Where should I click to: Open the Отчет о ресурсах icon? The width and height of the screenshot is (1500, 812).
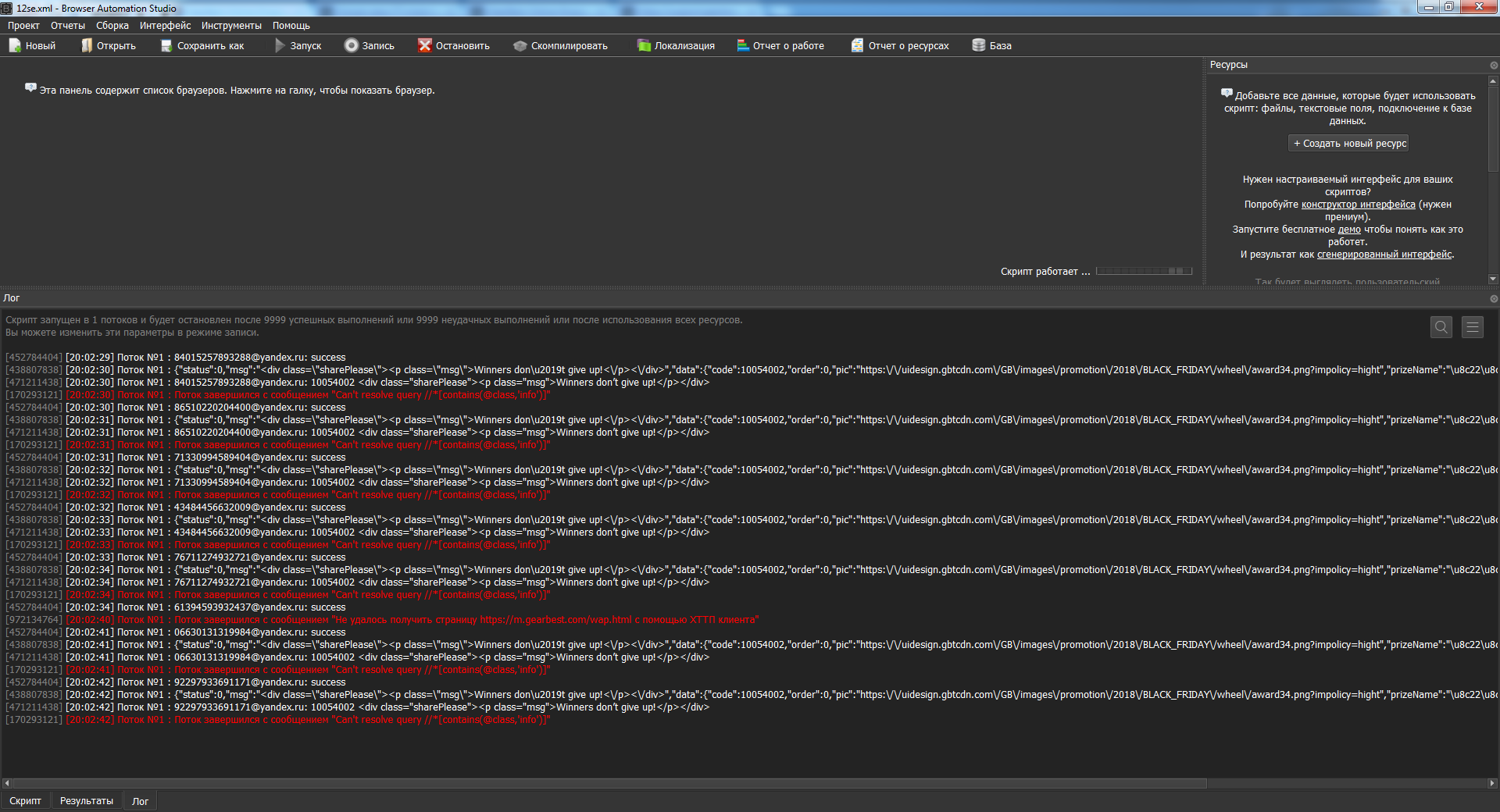(858, 45)
